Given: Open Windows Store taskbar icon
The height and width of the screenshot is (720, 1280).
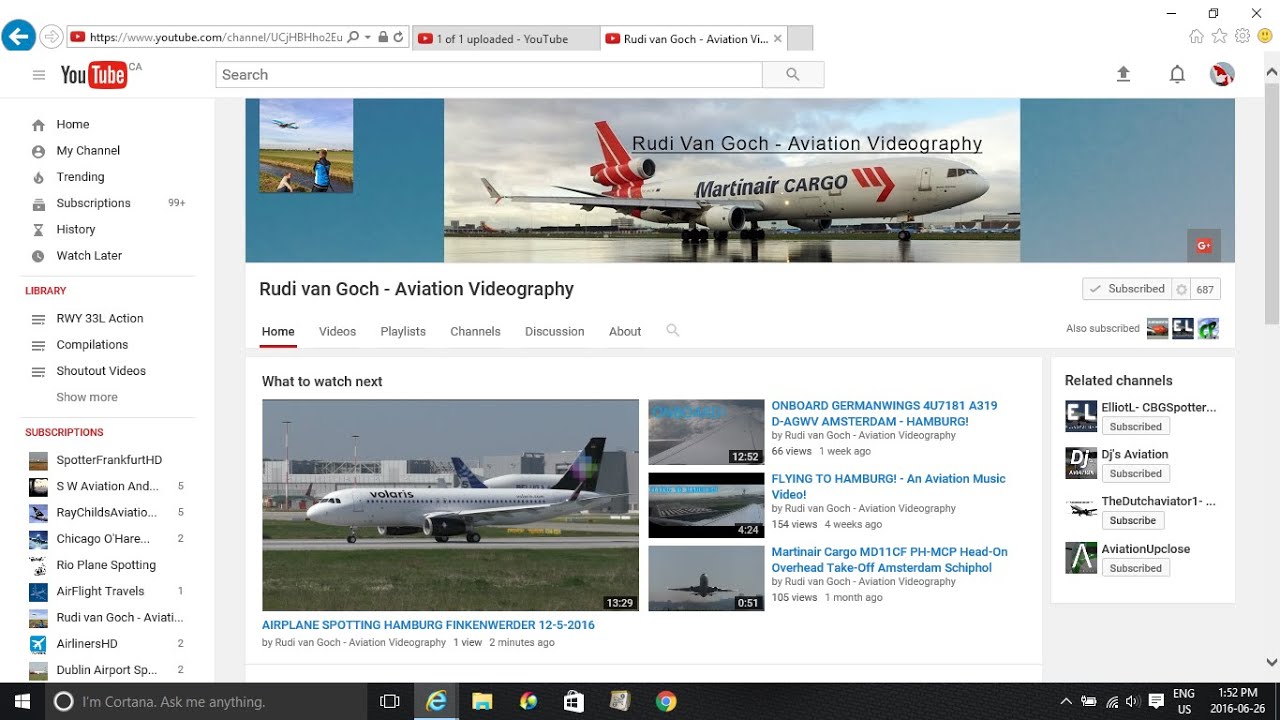Looking at the screenshot, I should point(574,702).
